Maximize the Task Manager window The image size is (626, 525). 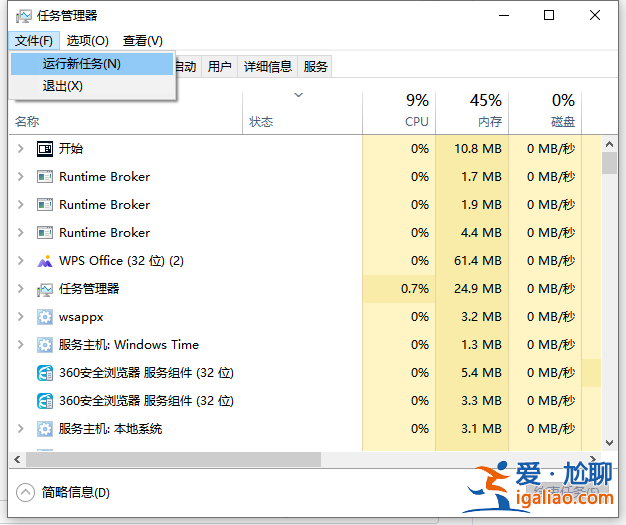click(x=549, y=16)
